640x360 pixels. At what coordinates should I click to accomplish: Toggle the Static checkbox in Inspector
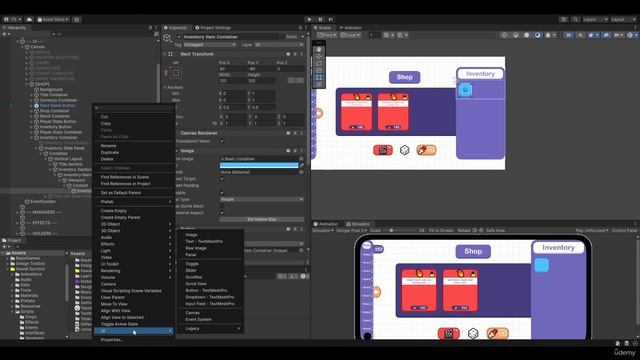pos(282,37)
